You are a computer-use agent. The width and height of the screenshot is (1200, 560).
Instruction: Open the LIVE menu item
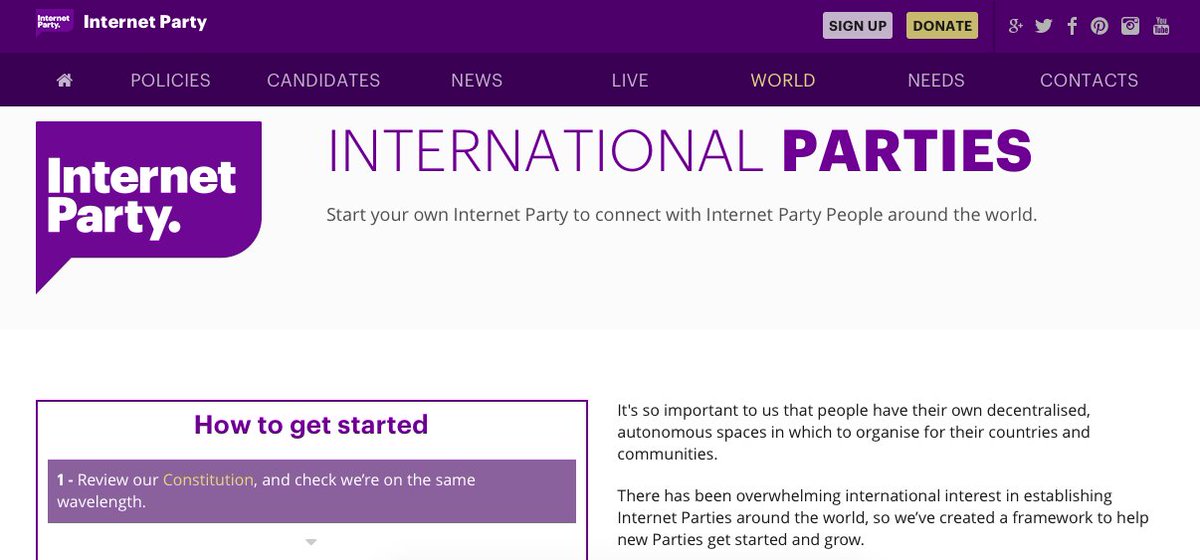click(630, 80)
